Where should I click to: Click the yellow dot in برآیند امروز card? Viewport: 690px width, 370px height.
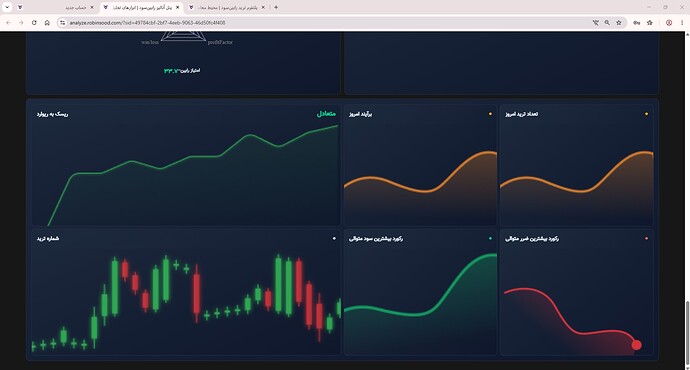pyautogui.click(x=490, y=114)
